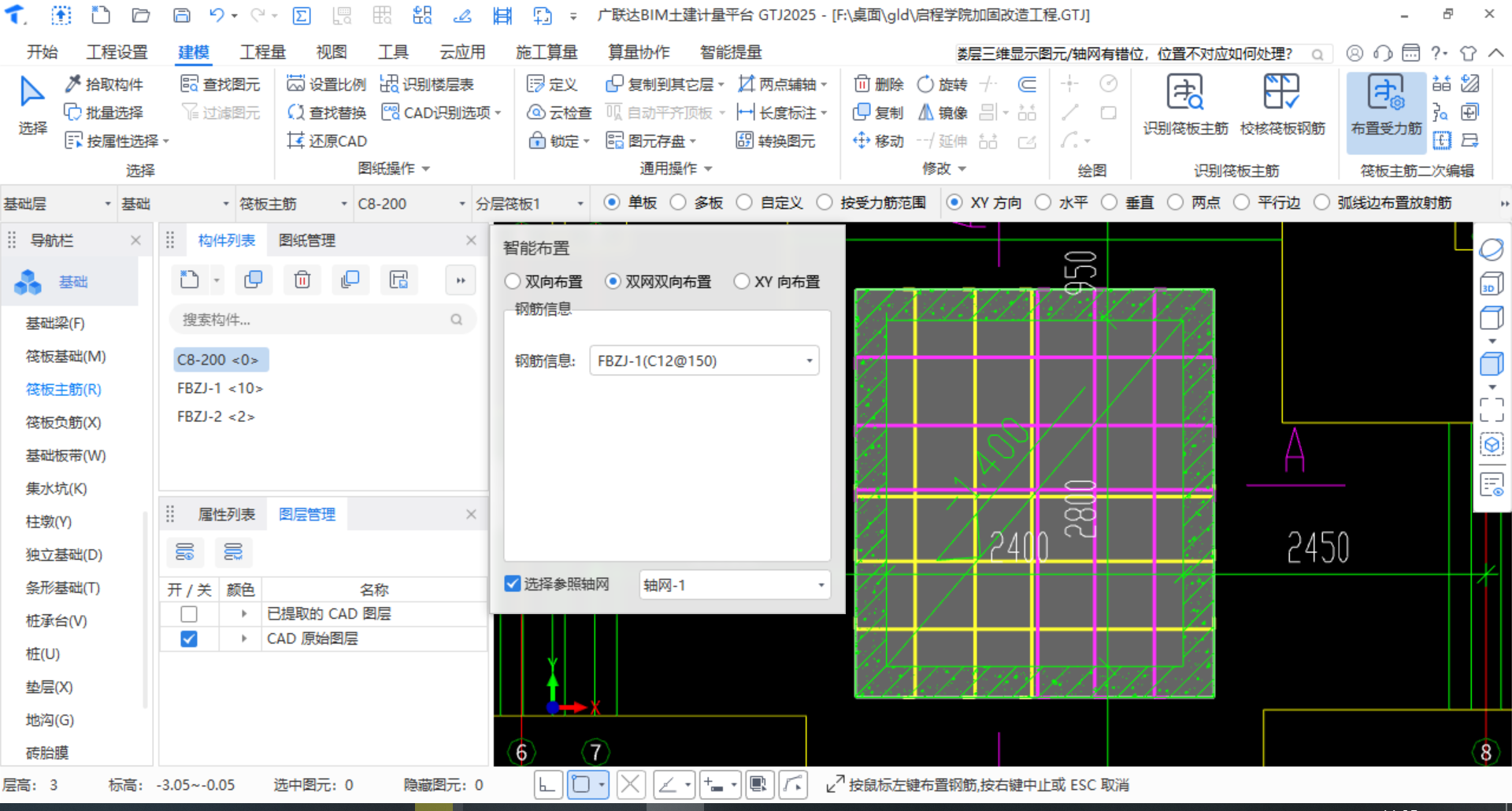Viewport: 1512px width, 811px height.
Task: Open 批量选择 tool
Action: (104, 113)
